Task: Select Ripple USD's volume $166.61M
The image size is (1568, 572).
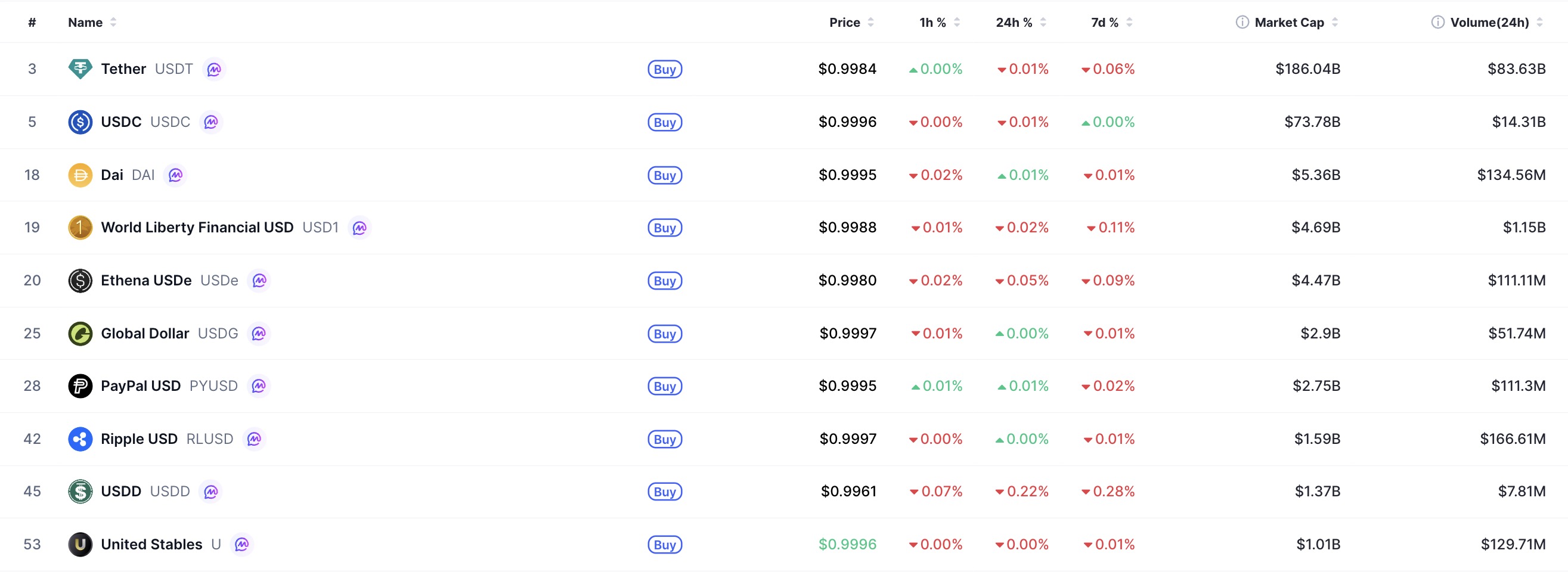Action: point(1513,439)
